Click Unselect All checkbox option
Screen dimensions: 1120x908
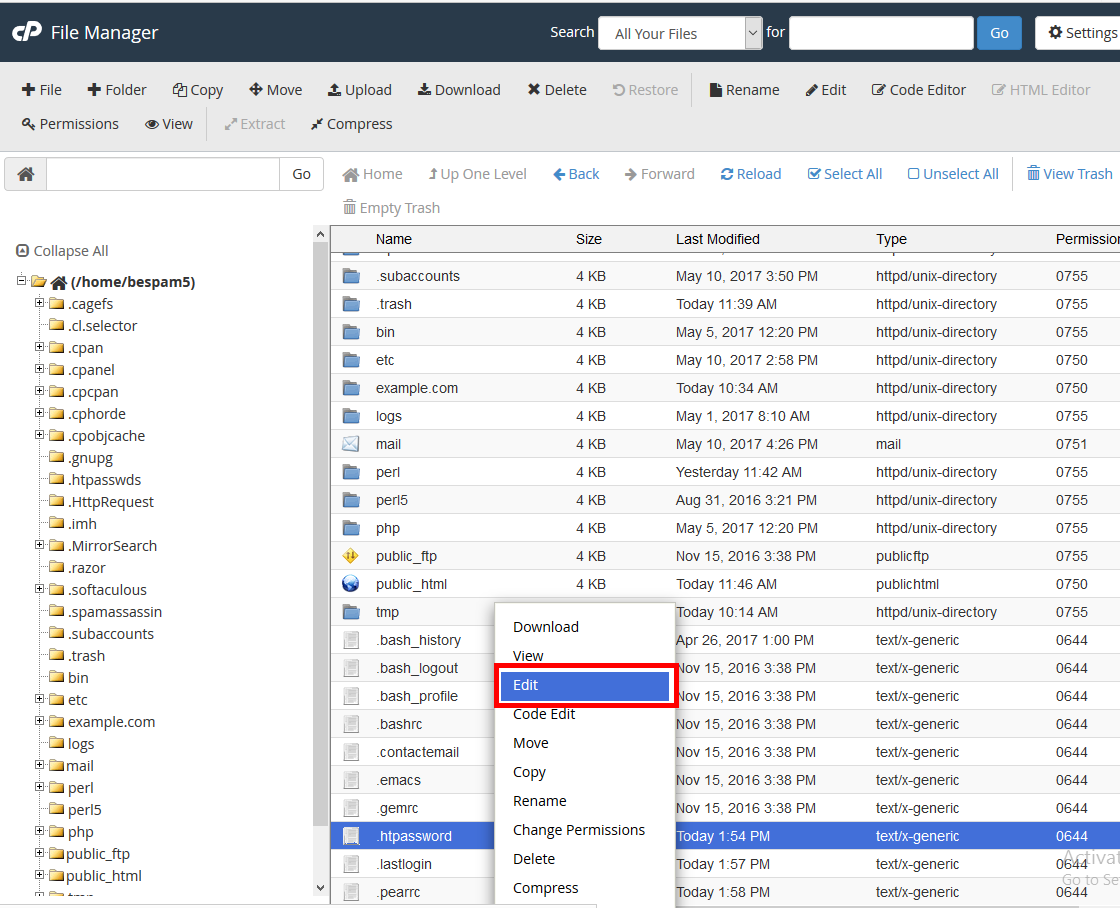coord(913,174)
